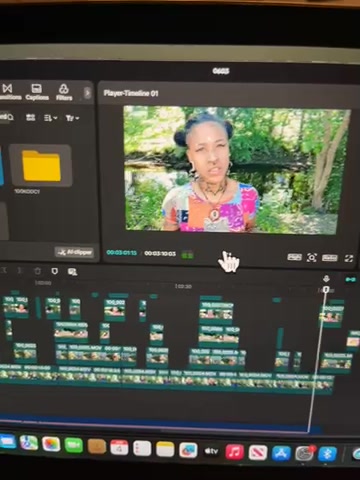Click the AI clipper button
360x480 pixels.
[x=75, y=252]
